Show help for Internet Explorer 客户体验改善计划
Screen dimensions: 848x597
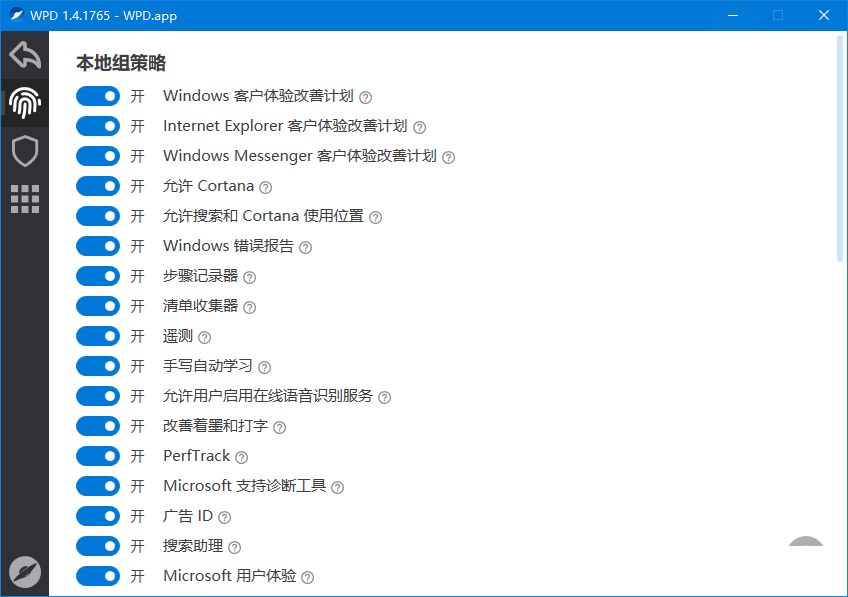click(420, 128)
